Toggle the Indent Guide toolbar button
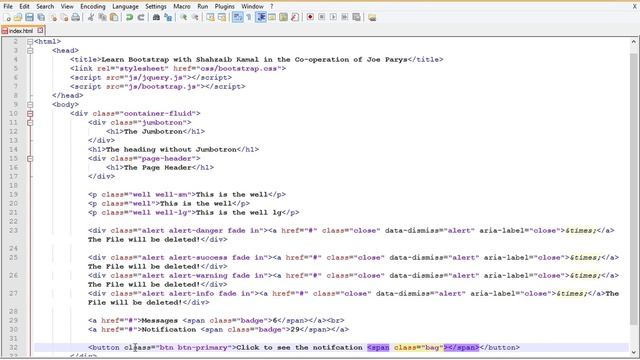Screen dimensions: 640x360 (x=260, y=17)
